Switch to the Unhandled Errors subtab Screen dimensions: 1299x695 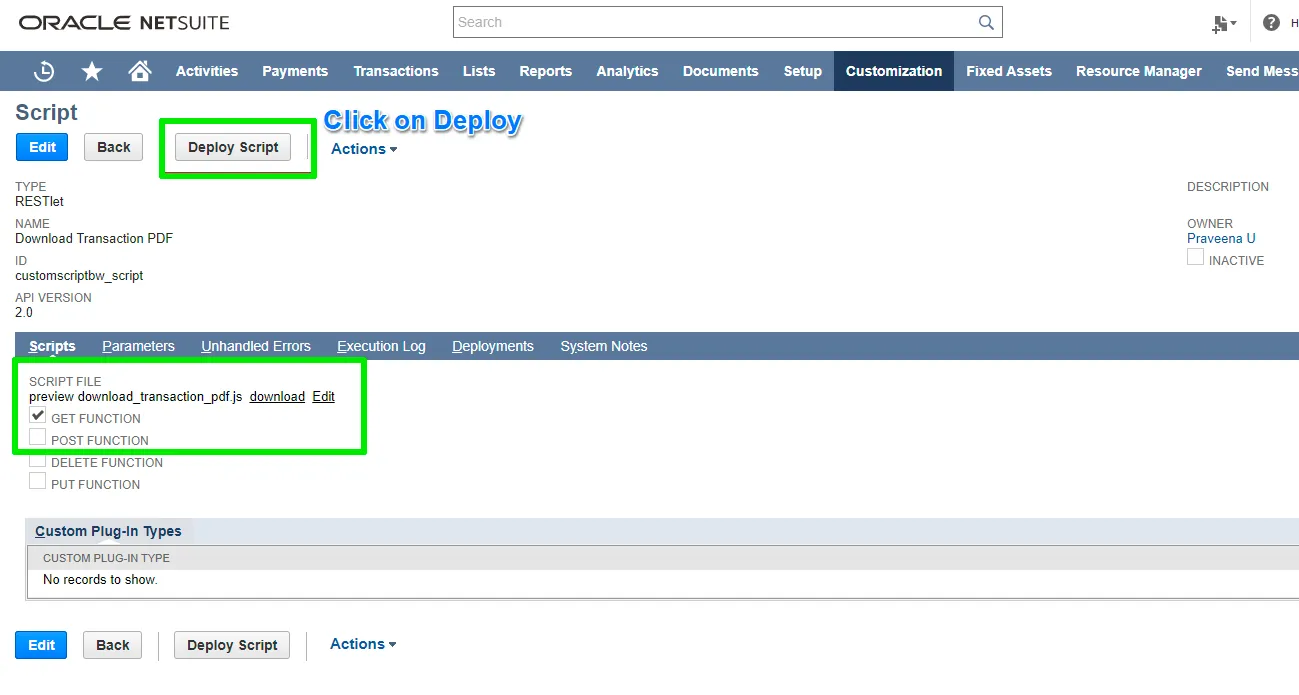[256, 346]
